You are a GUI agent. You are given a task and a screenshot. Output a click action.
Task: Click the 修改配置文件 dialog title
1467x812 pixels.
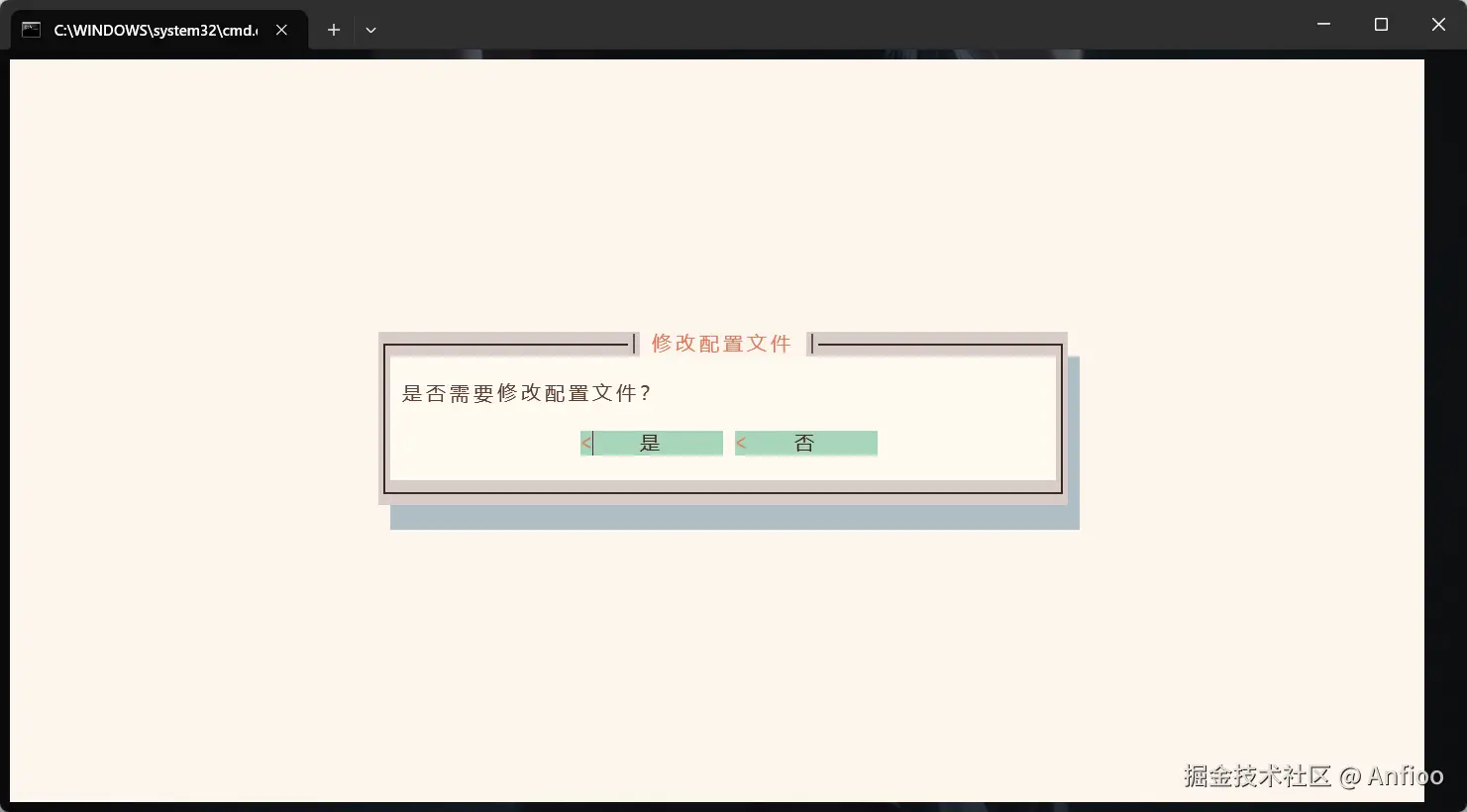(x=721, y=344)
